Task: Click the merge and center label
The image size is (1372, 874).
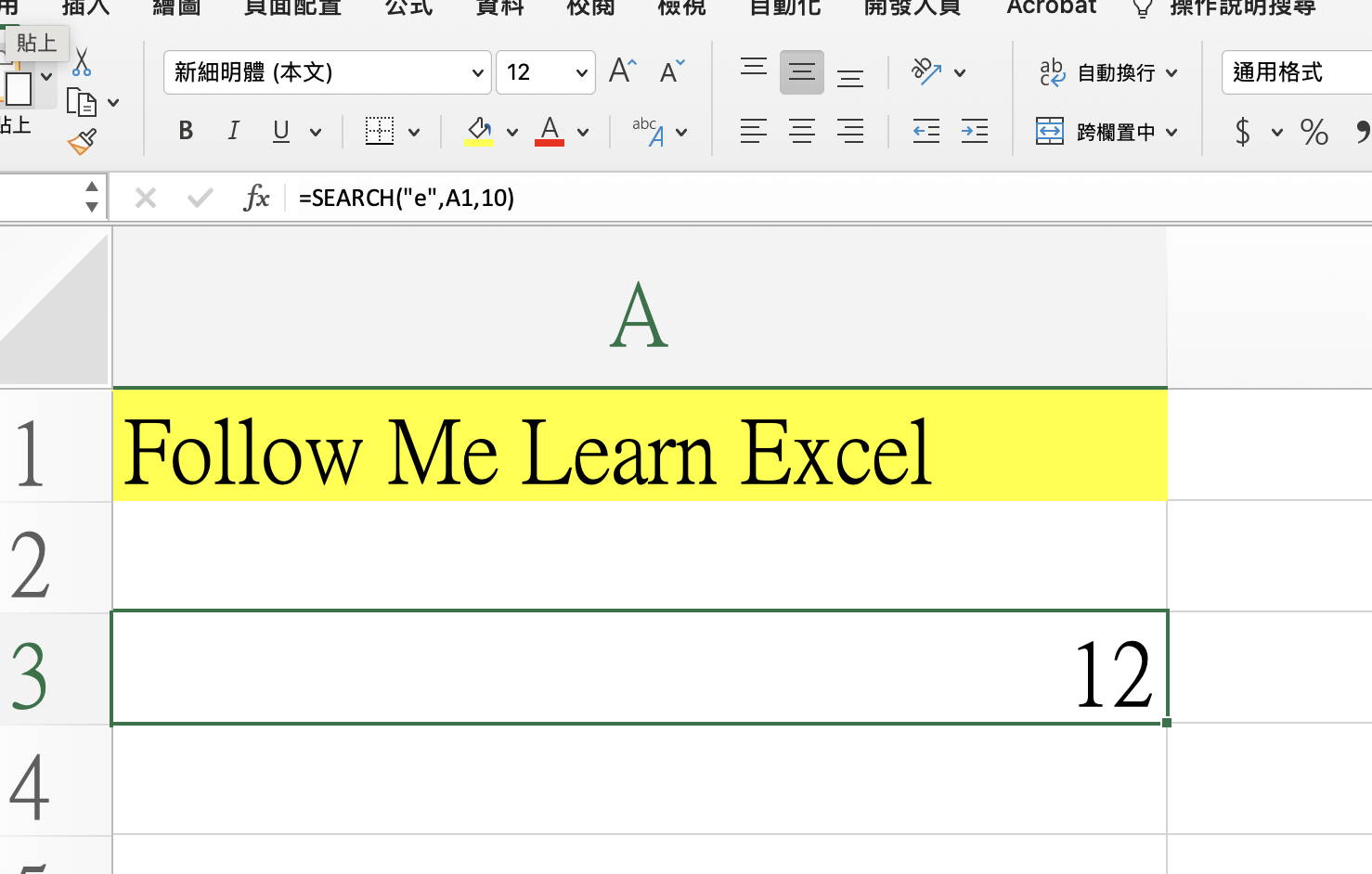Action: point(1116,132)
